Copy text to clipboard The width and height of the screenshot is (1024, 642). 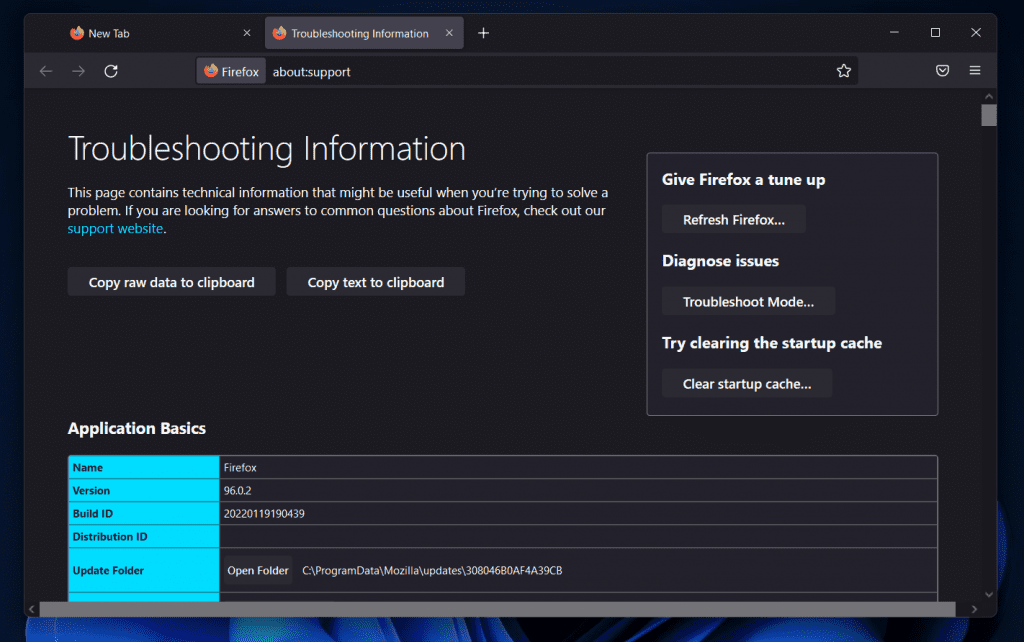[x=375, y=281]
